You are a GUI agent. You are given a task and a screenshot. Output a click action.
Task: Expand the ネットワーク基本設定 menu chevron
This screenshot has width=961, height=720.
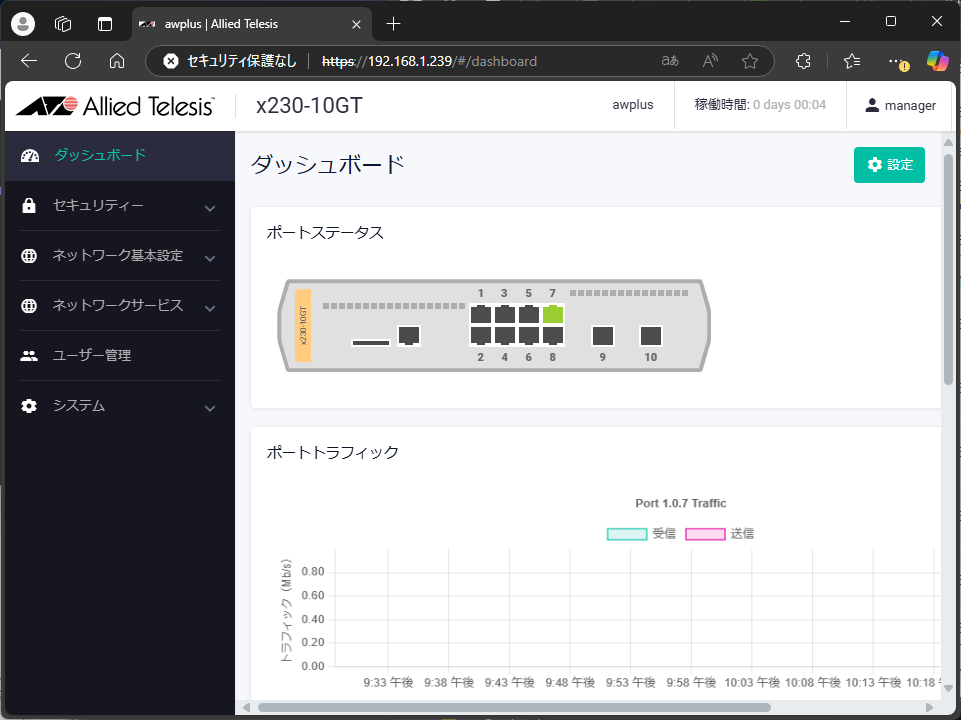point(210,258)
